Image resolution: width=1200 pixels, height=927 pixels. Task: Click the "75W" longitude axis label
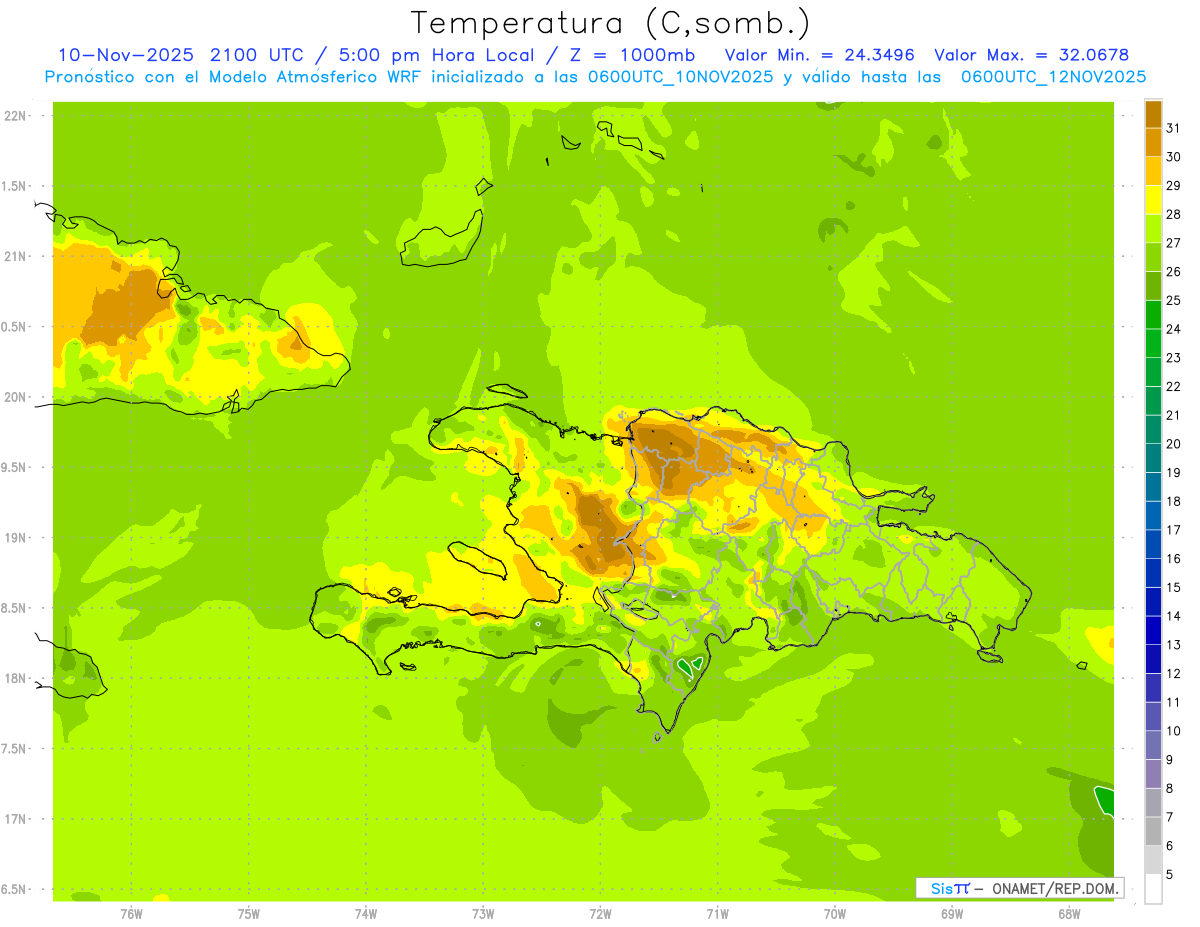(249, 914)
